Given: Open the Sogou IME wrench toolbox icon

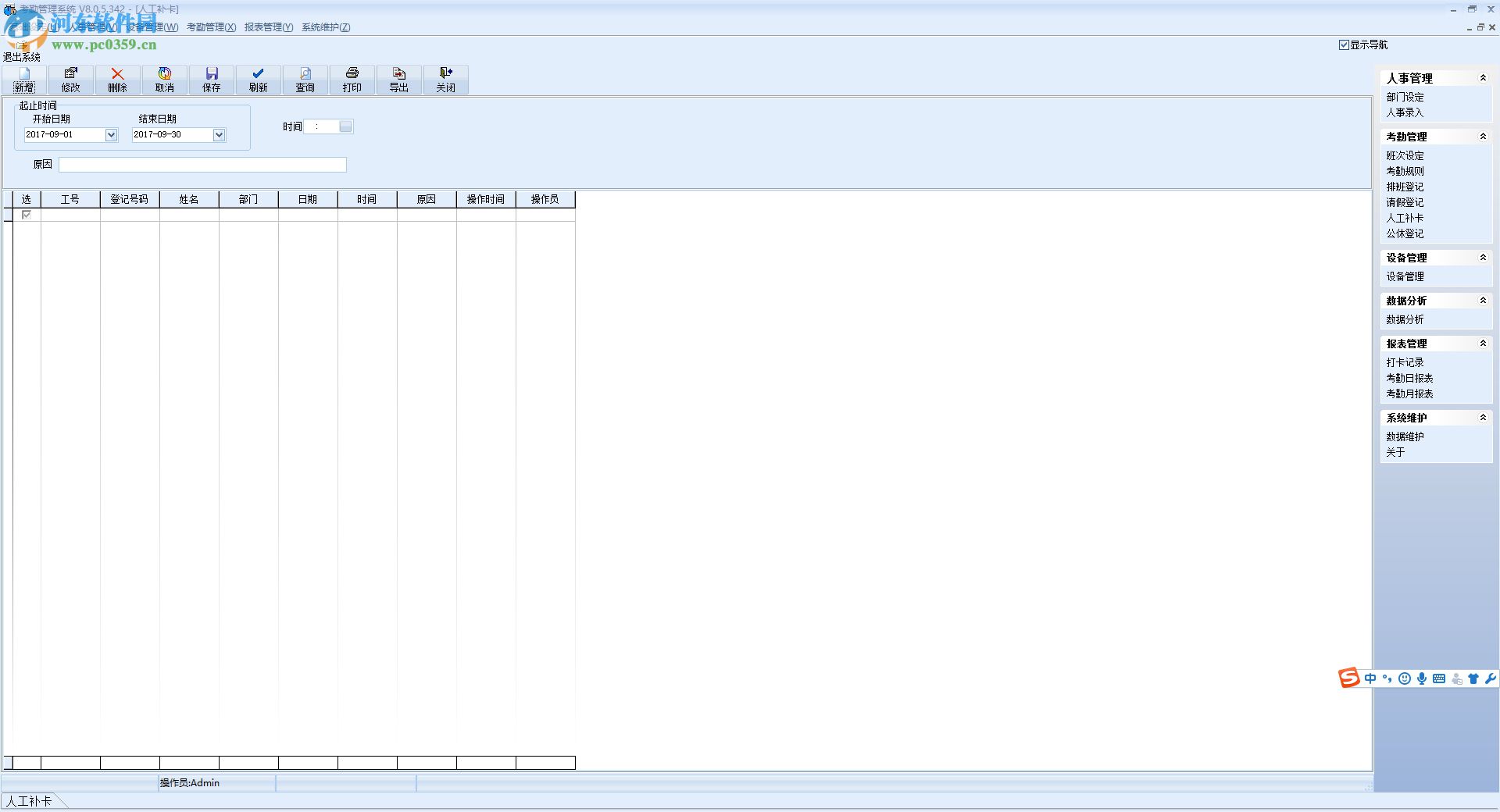Looking at the screenshot, I should (x=1490, y=678).
